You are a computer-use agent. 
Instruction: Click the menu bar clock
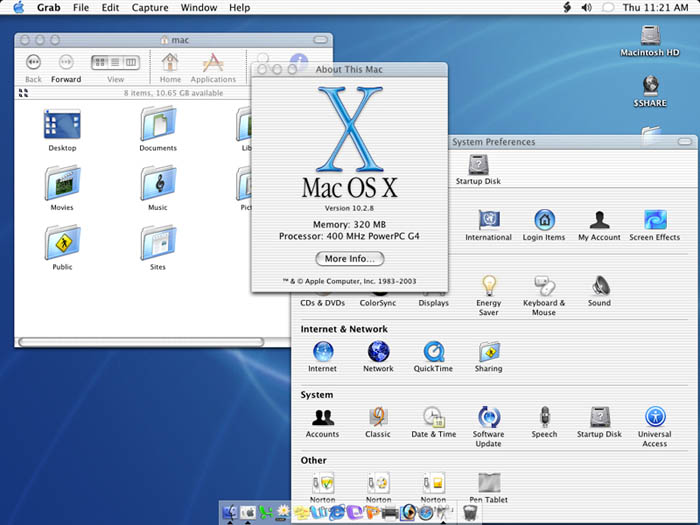[x=655, y=8]
